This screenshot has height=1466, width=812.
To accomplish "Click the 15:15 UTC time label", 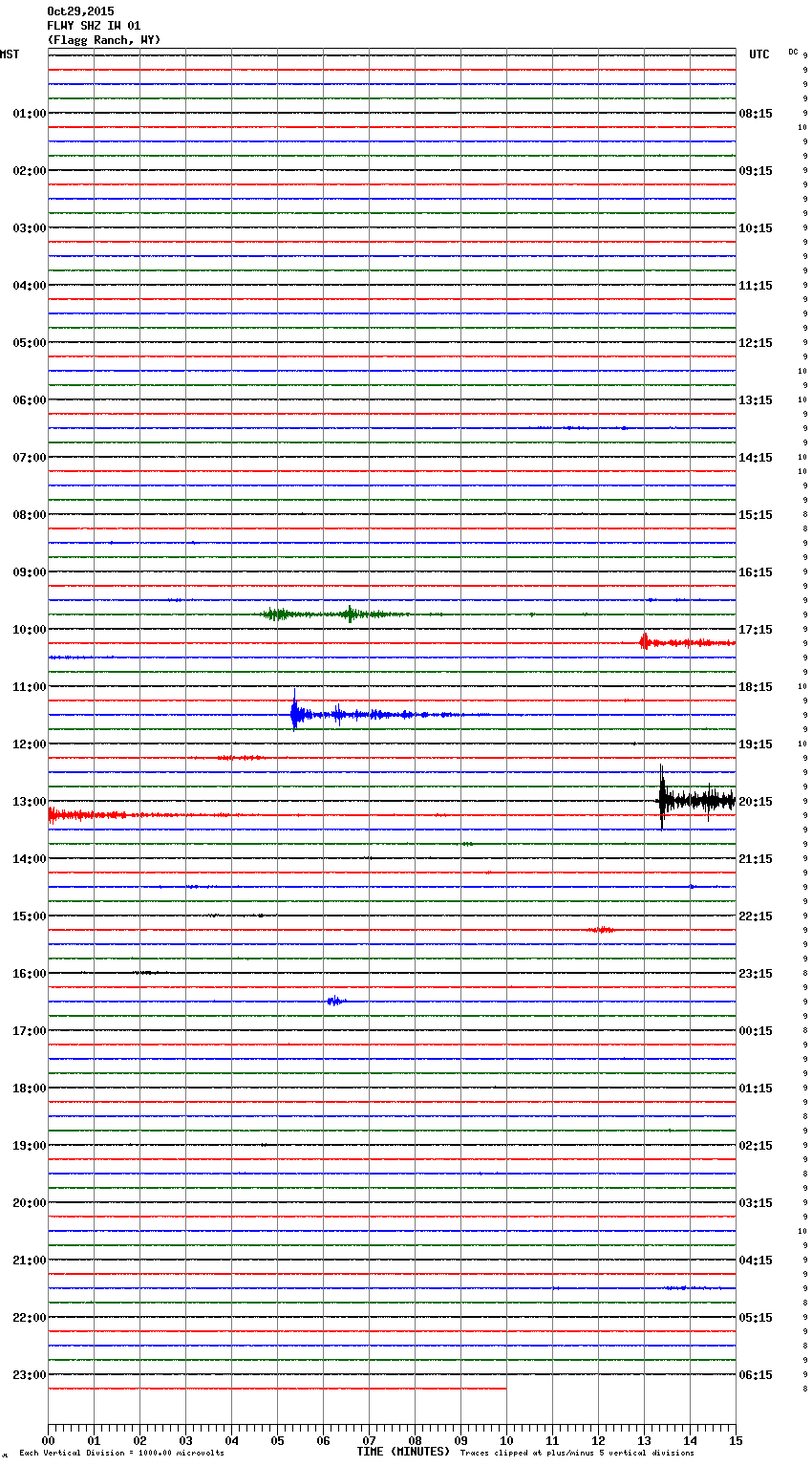I will point(756,515).
